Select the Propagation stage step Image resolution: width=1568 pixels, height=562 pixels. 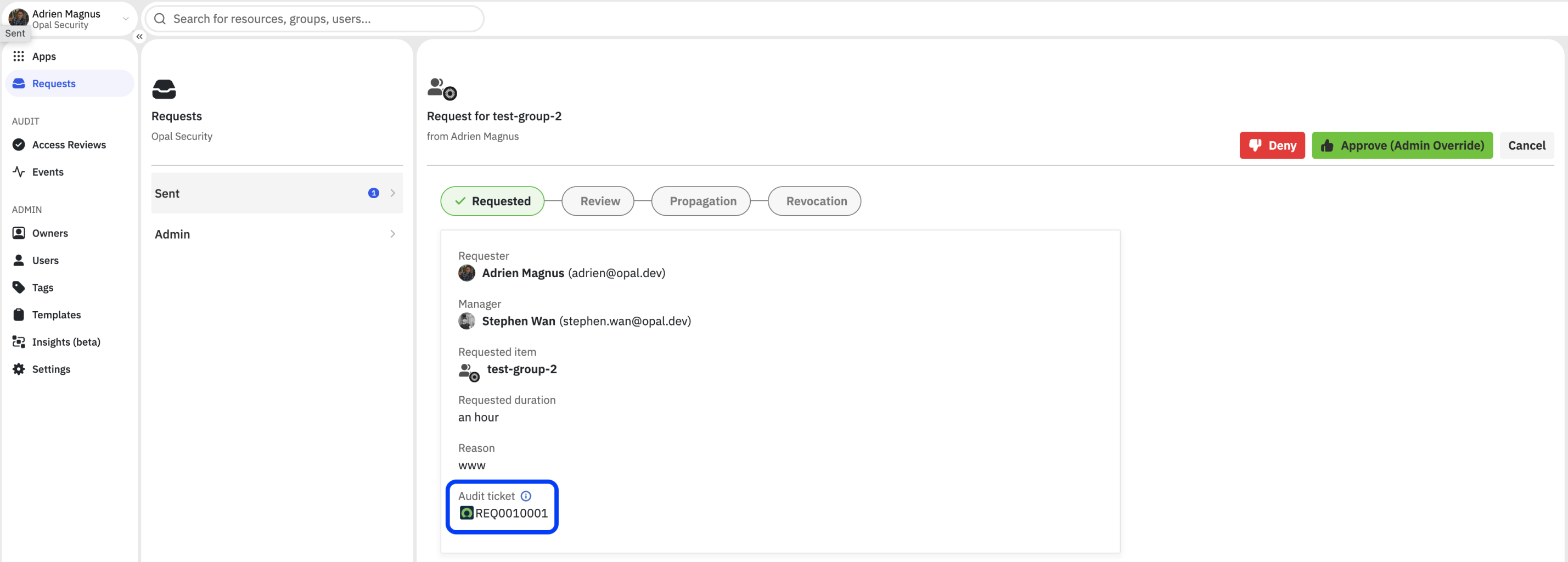click(x=701, y=201)
